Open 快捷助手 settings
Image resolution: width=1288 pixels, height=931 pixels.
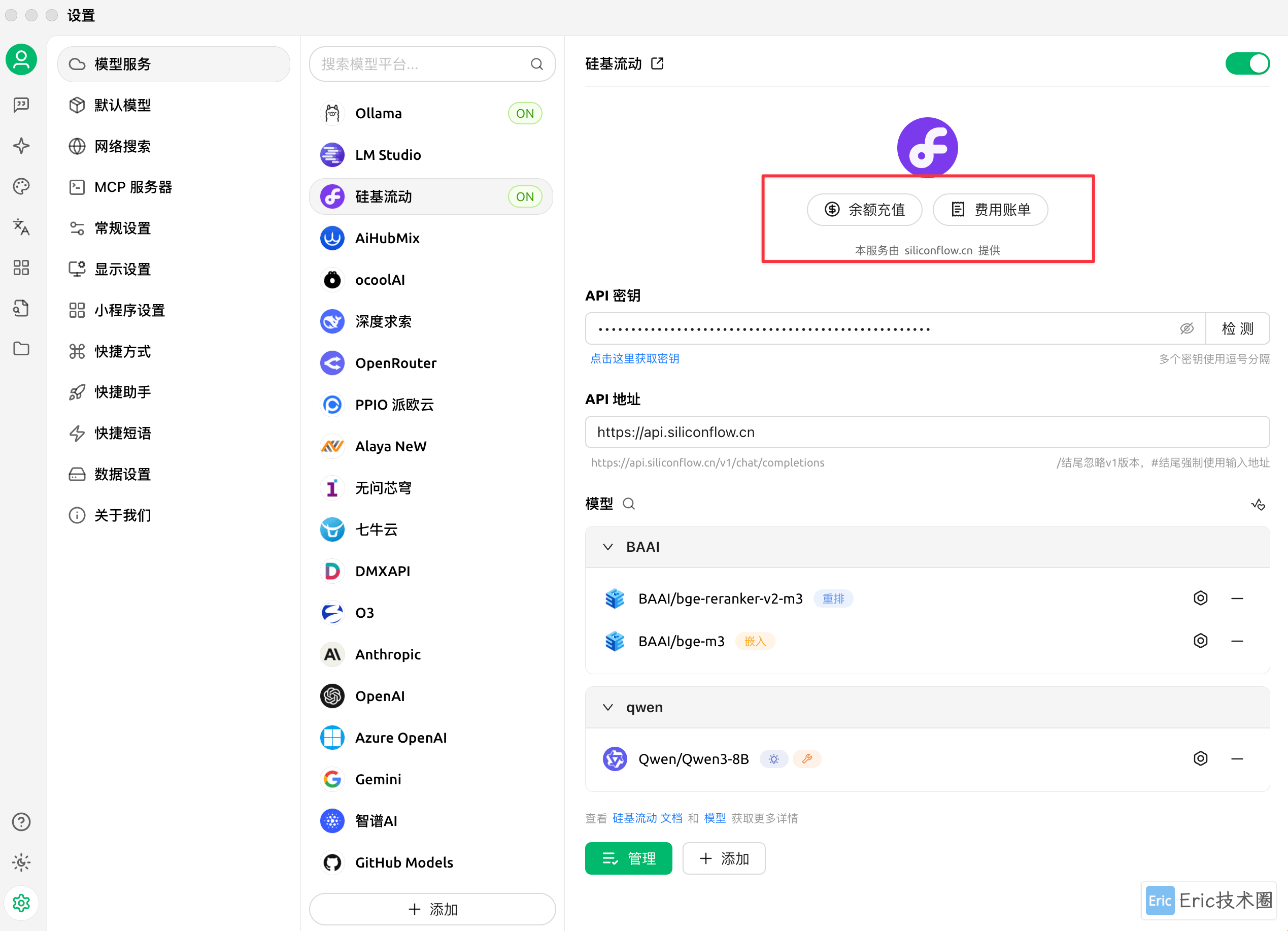point(174,392)
